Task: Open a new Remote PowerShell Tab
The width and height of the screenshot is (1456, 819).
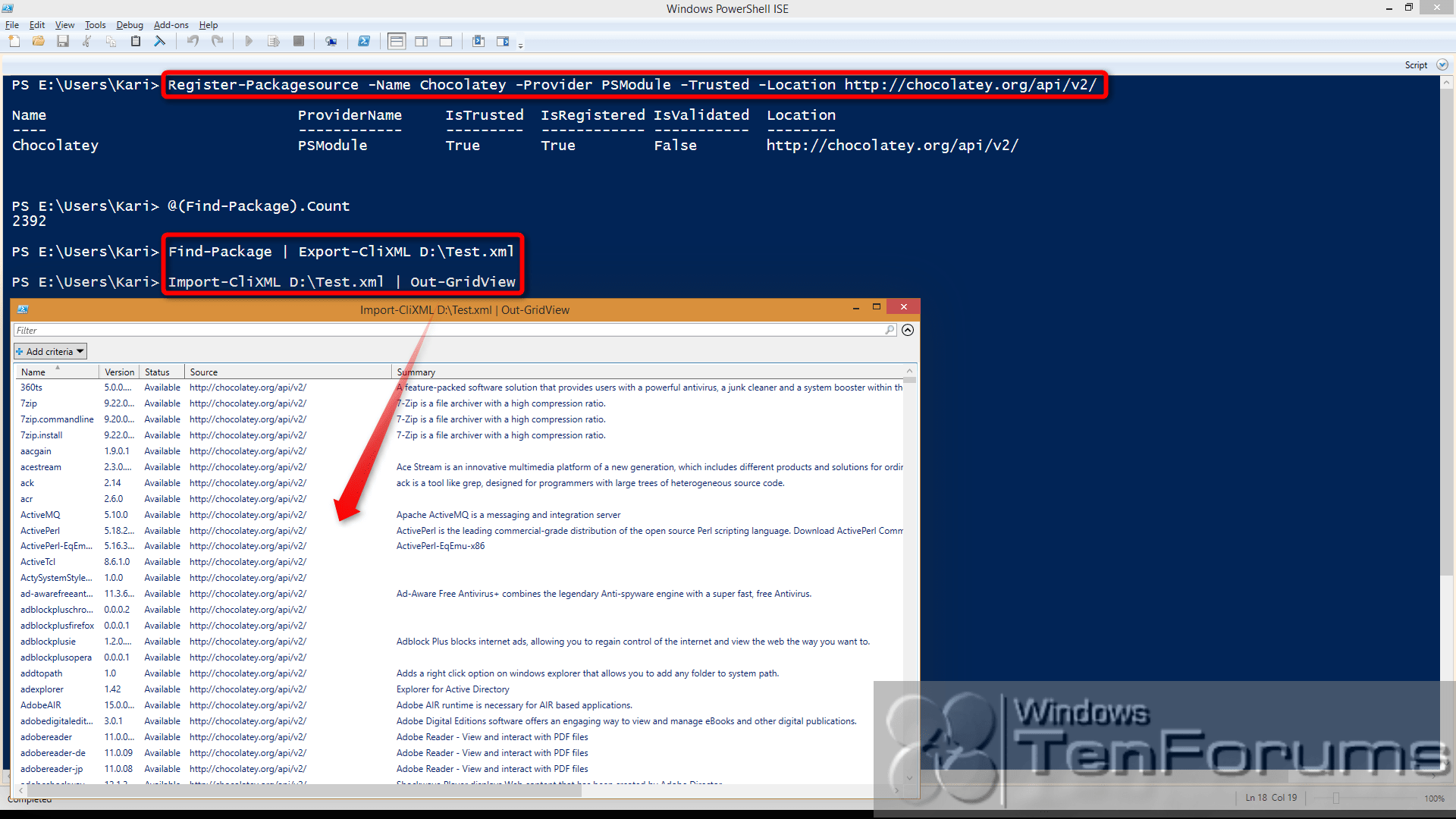Action: pos(331,41)
